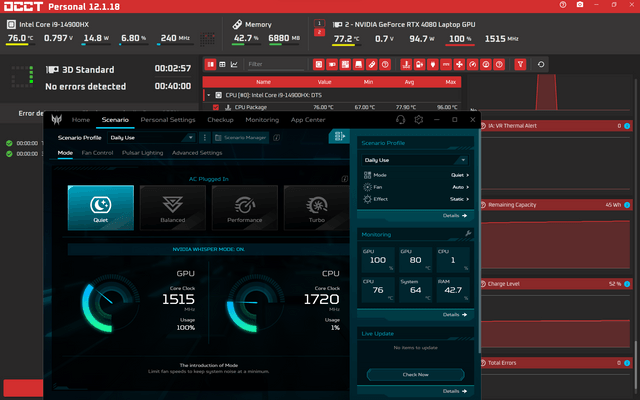Open the Monitoring tab in PredatorSense
Viewport: 640px width, 400px height.
point(262,120)
